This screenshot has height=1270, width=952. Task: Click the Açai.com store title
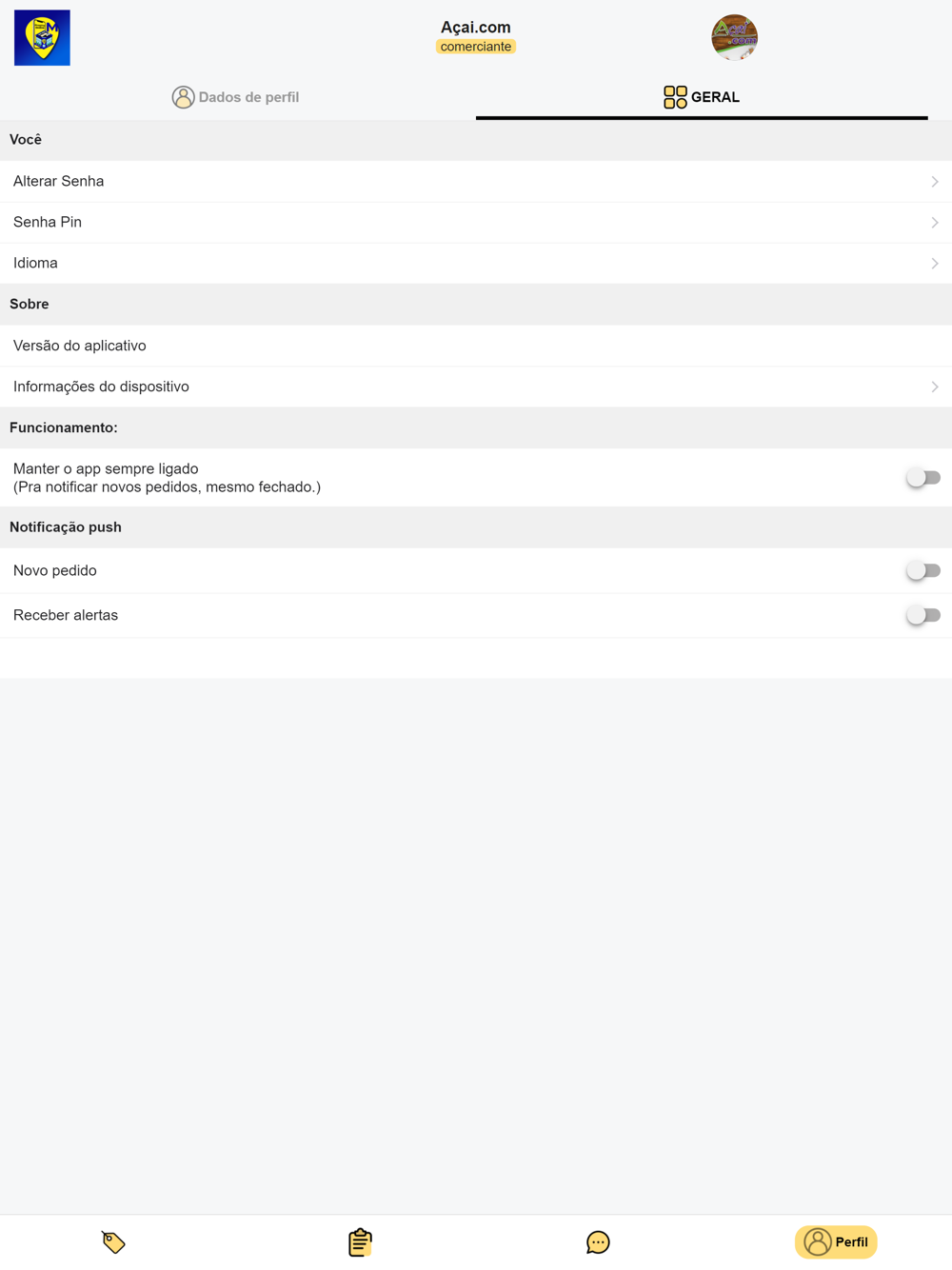[x=476, y=28]
